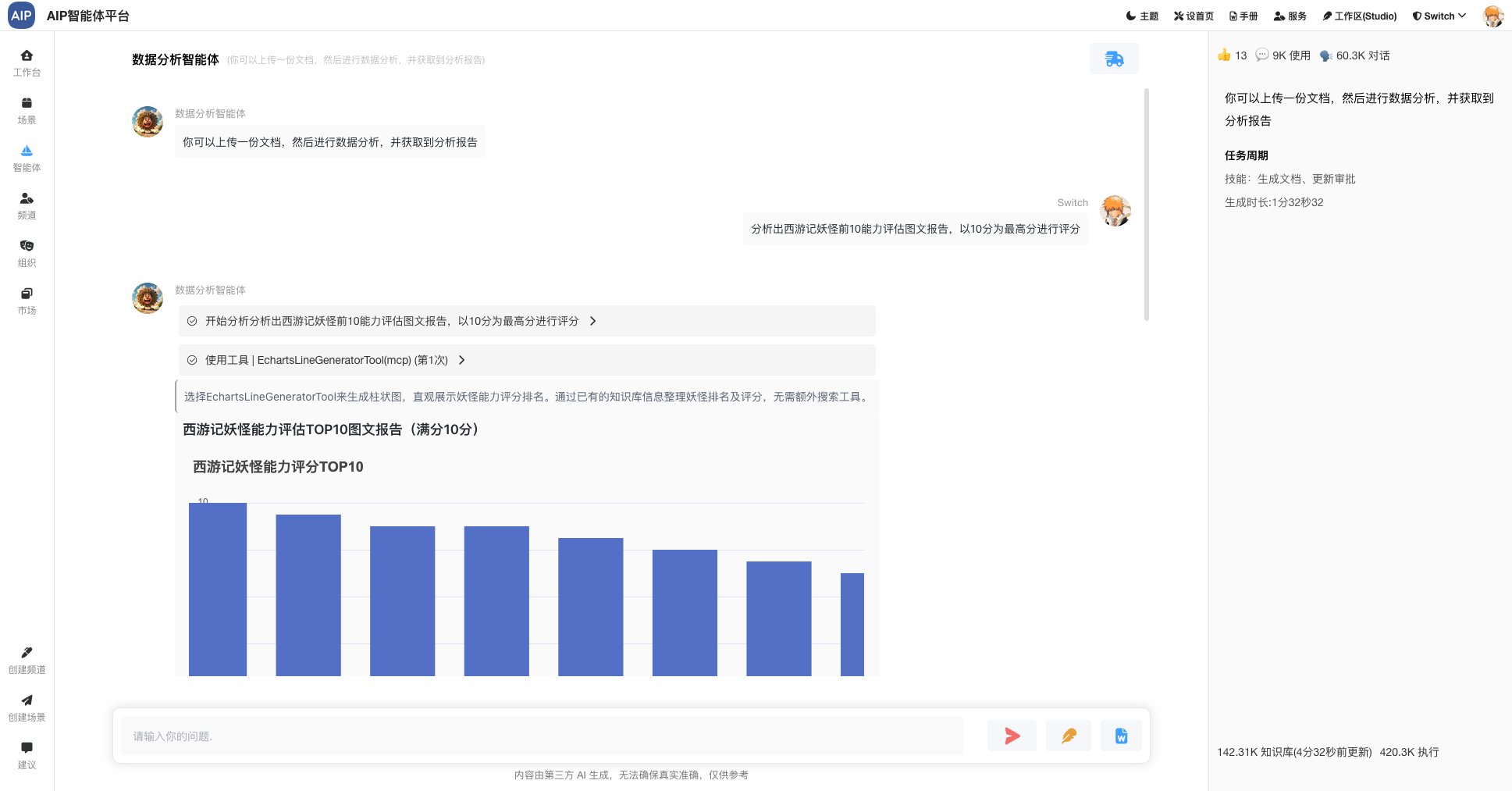Click the check icon on 使用工具 row
Viewport: 1512px width, 791px height.
[x=192, y=360]
